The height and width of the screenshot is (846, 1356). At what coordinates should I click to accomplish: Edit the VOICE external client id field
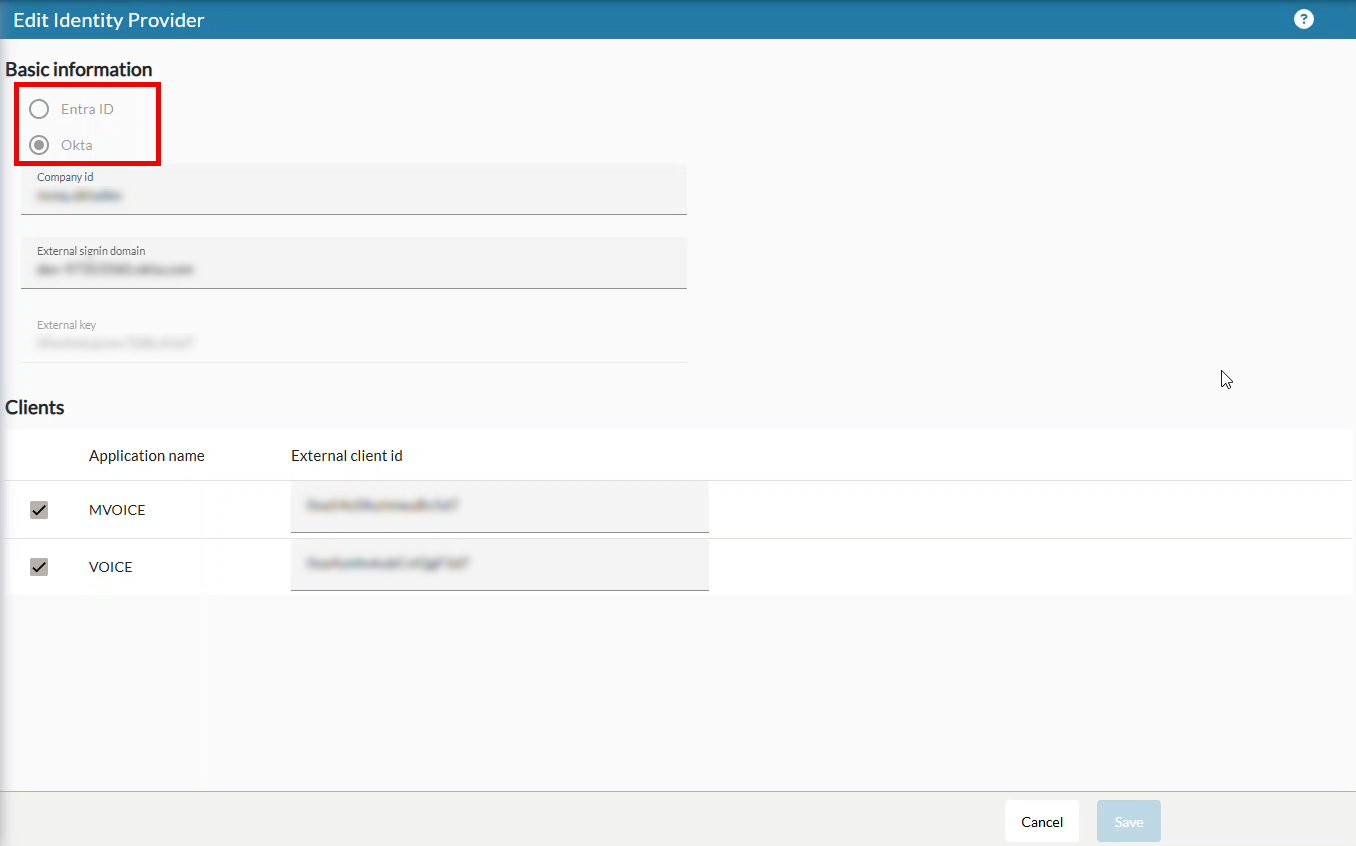point(500,565)
